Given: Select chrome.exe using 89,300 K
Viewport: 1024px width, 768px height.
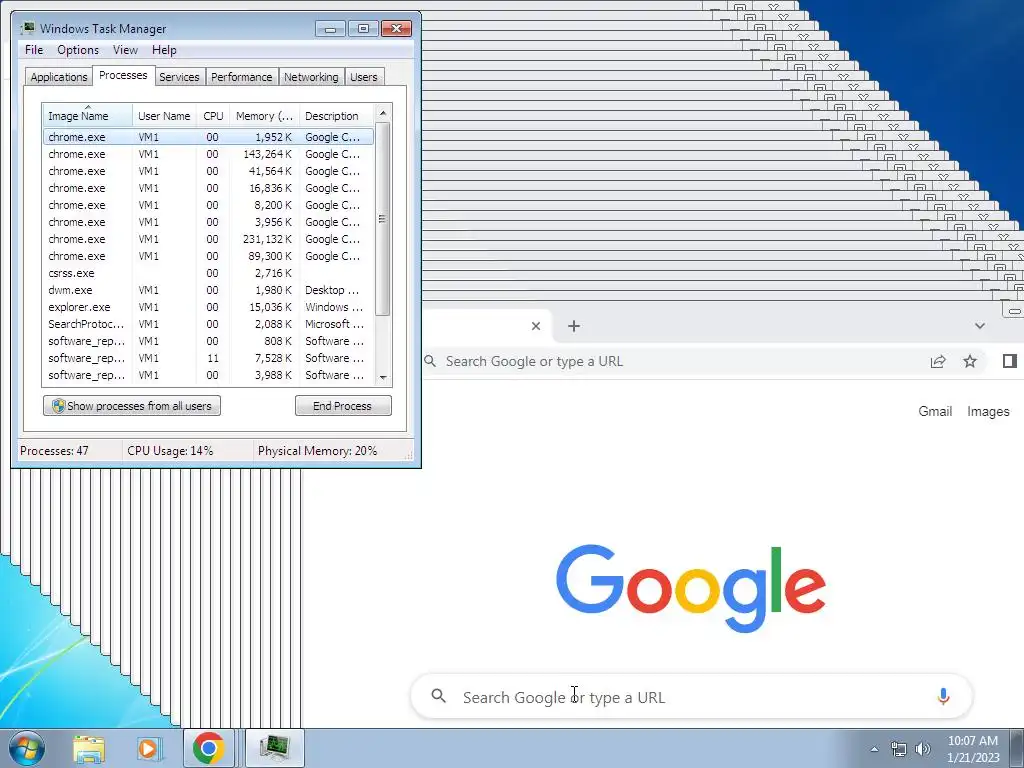Looking at the screenshot, I should pos(208,256).
